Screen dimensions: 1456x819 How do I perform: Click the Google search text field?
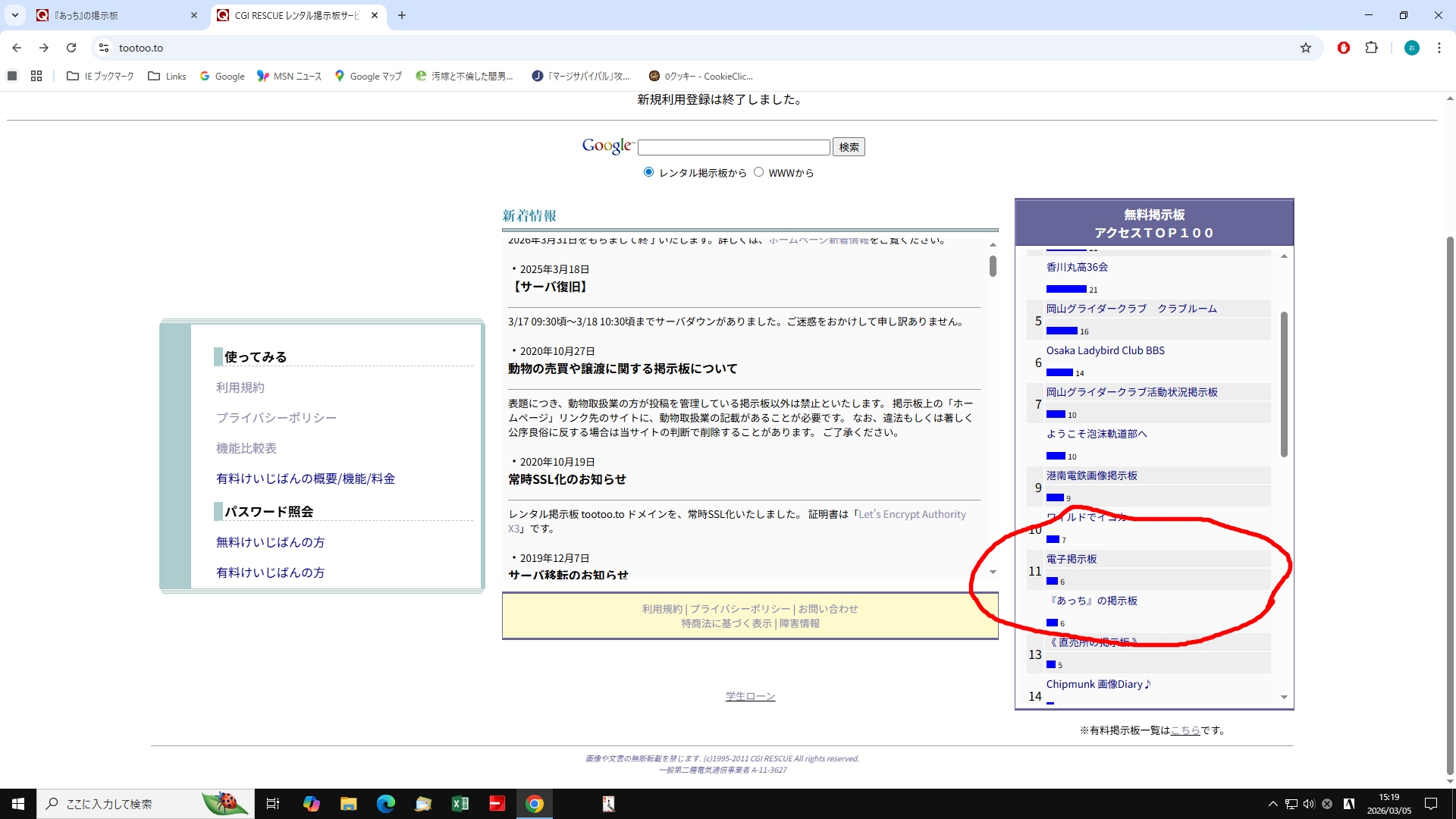[733, 147]
